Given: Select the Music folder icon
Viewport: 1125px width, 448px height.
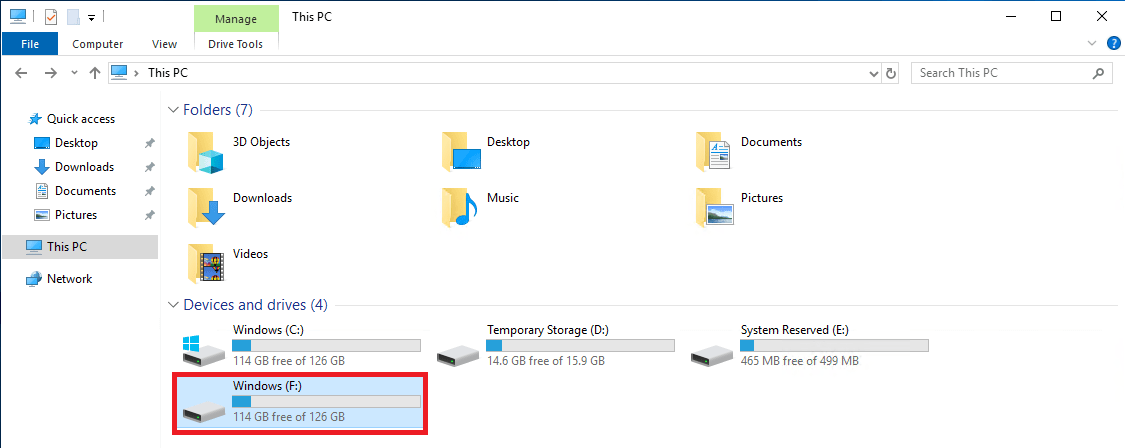Looking at the screenshot, I should (x=460, y=207).
